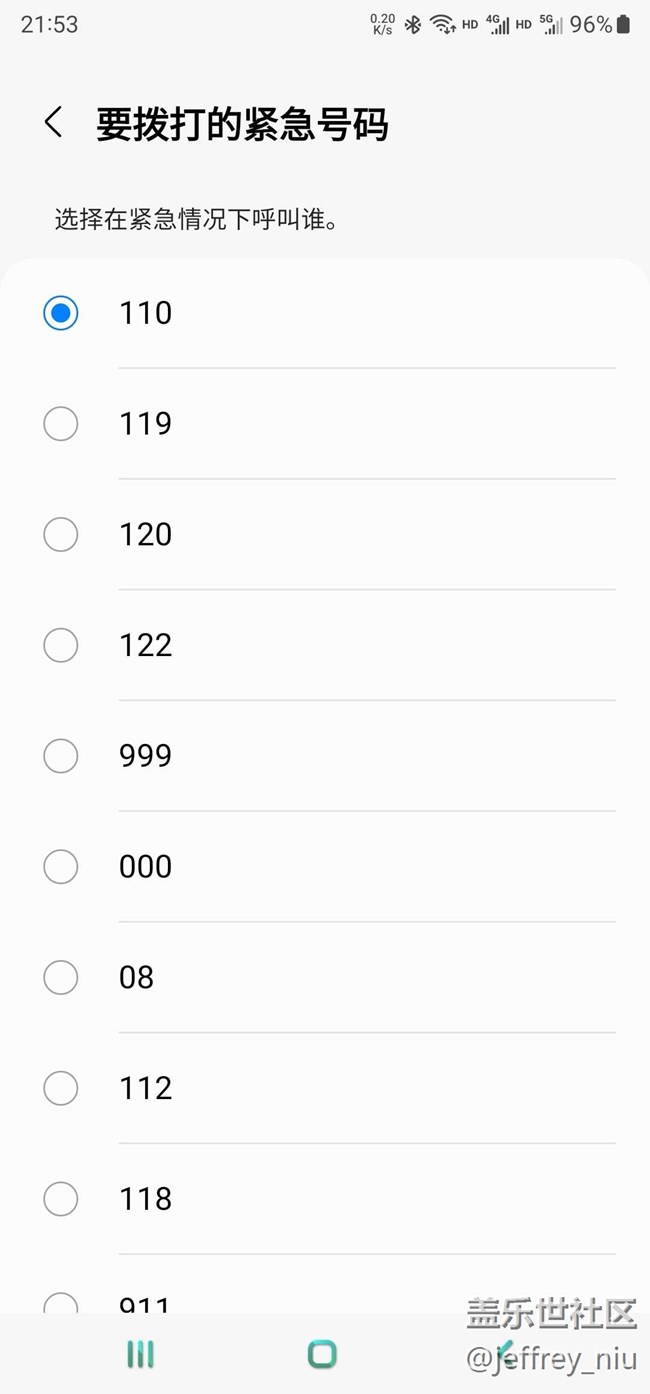
Task: Tap the status bar clock 21:53
Action: point(49,25)
